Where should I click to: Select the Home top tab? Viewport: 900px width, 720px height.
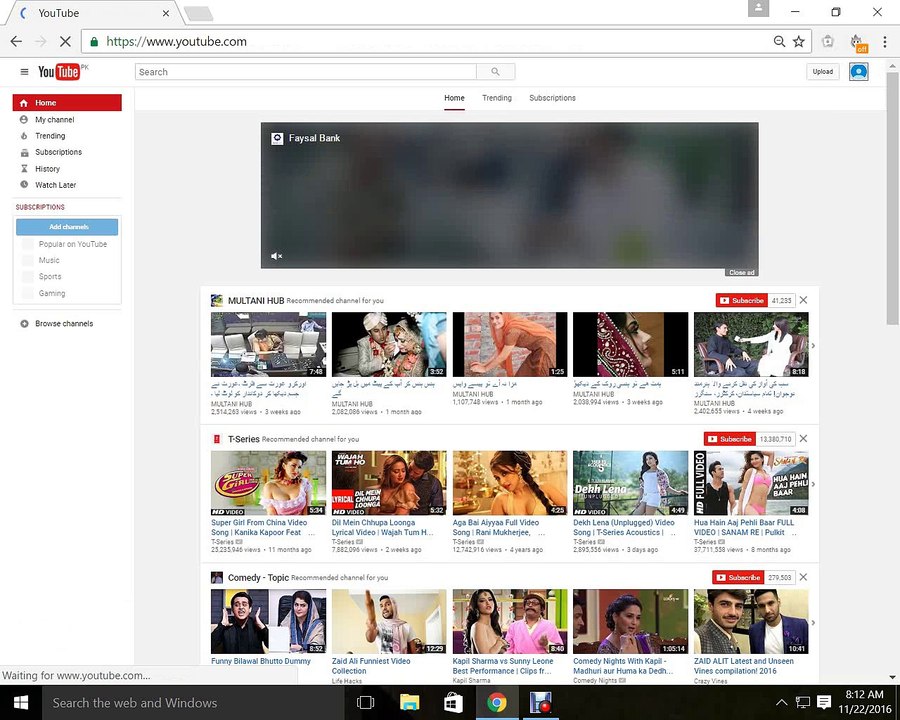click(454, 98)
